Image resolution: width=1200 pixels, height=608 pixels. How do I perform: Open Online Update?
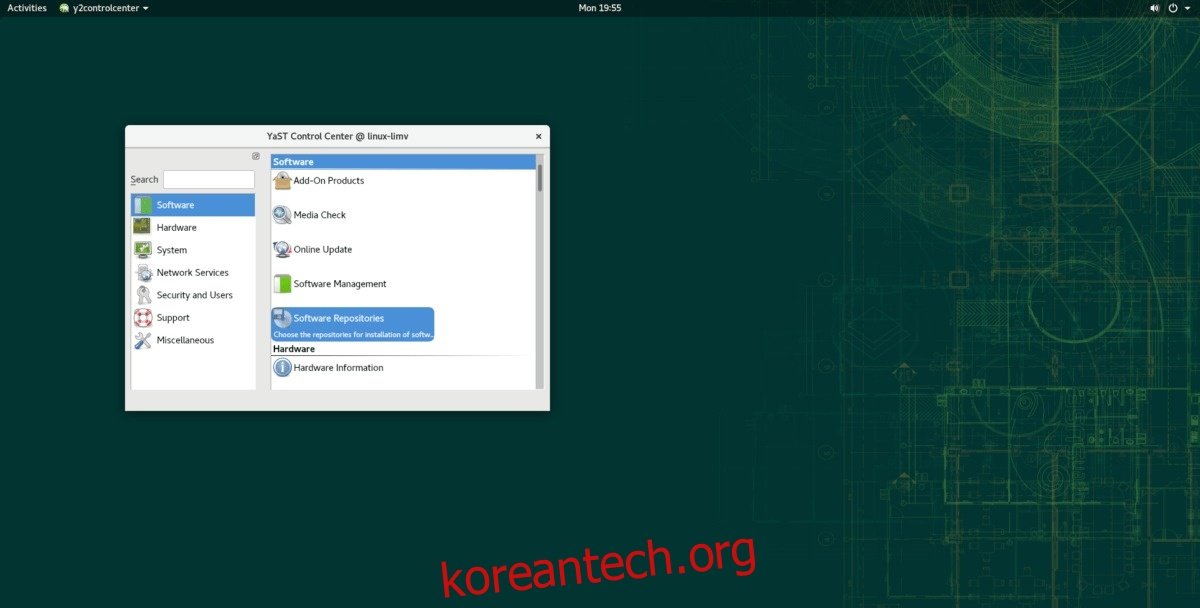322,249
